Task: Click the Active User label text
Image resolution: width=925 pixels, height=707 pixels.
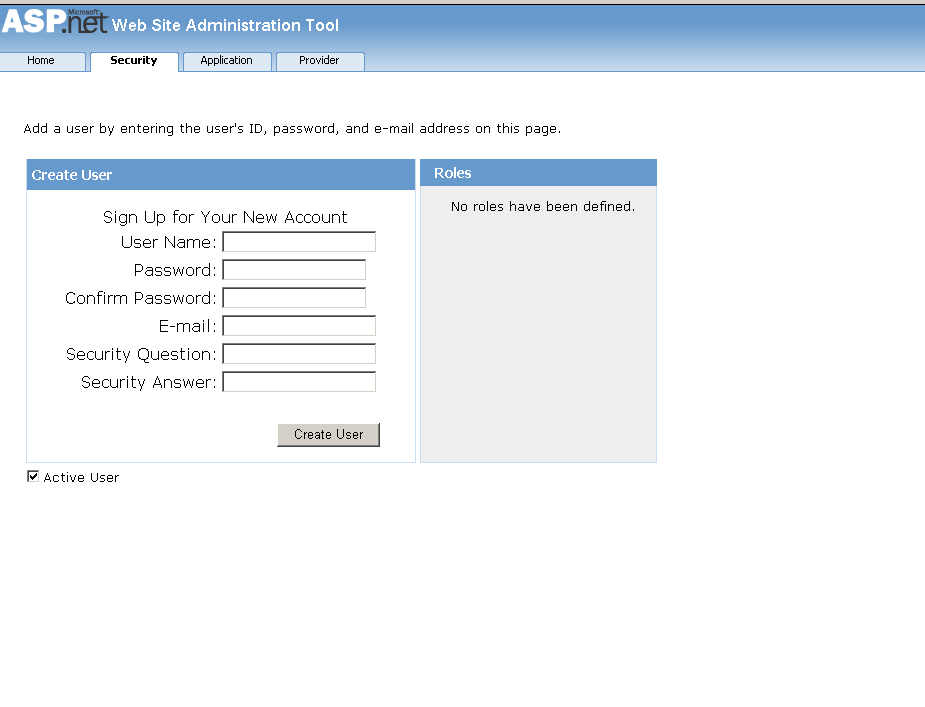Action: point(81,478)
